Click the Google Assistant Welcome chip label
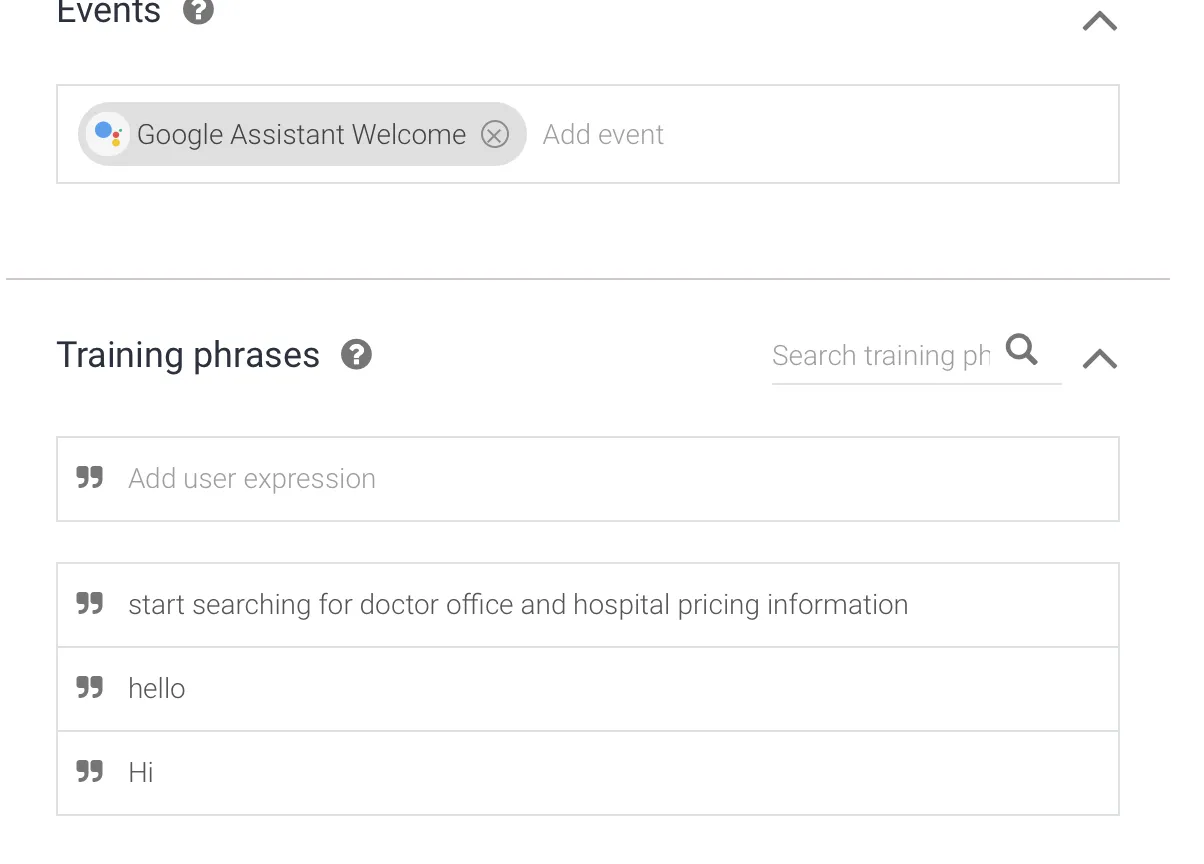Screen dimensions: 1204x864 coord(301,134)
